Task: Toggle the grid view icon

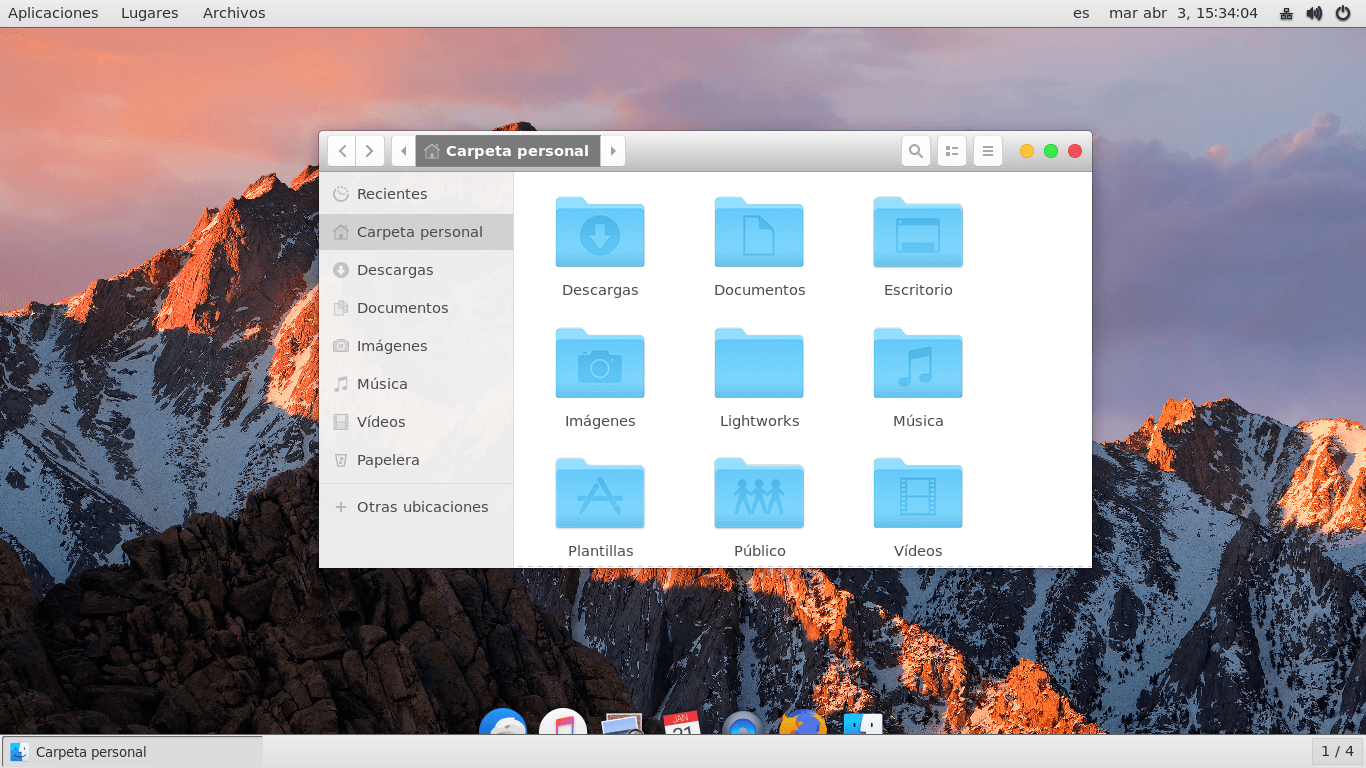Action: 951,150
